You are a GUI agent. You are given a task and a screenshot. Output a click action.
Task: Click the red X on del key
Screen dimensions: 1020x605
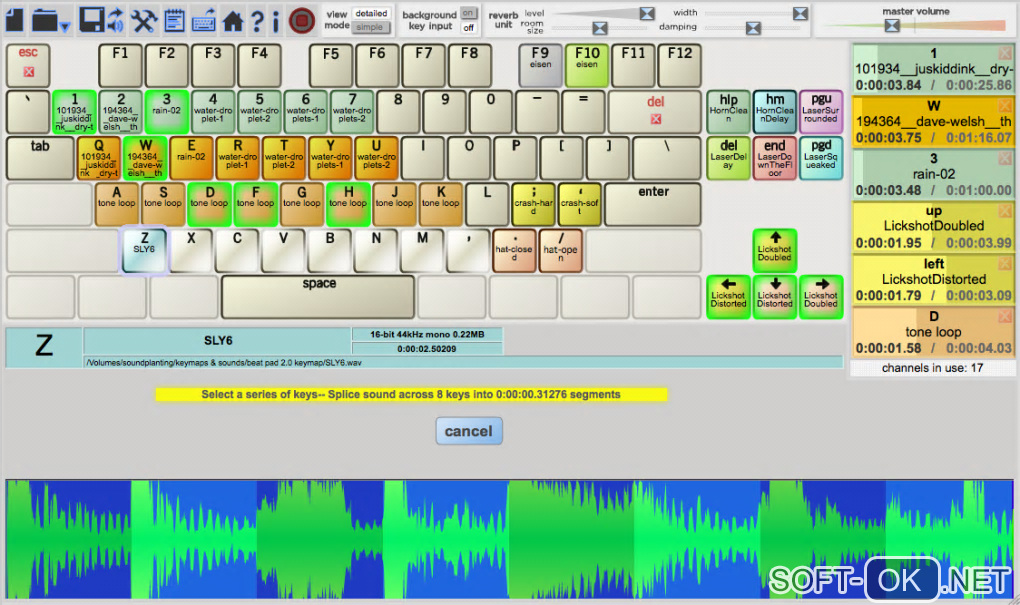[x=656, y=119]
